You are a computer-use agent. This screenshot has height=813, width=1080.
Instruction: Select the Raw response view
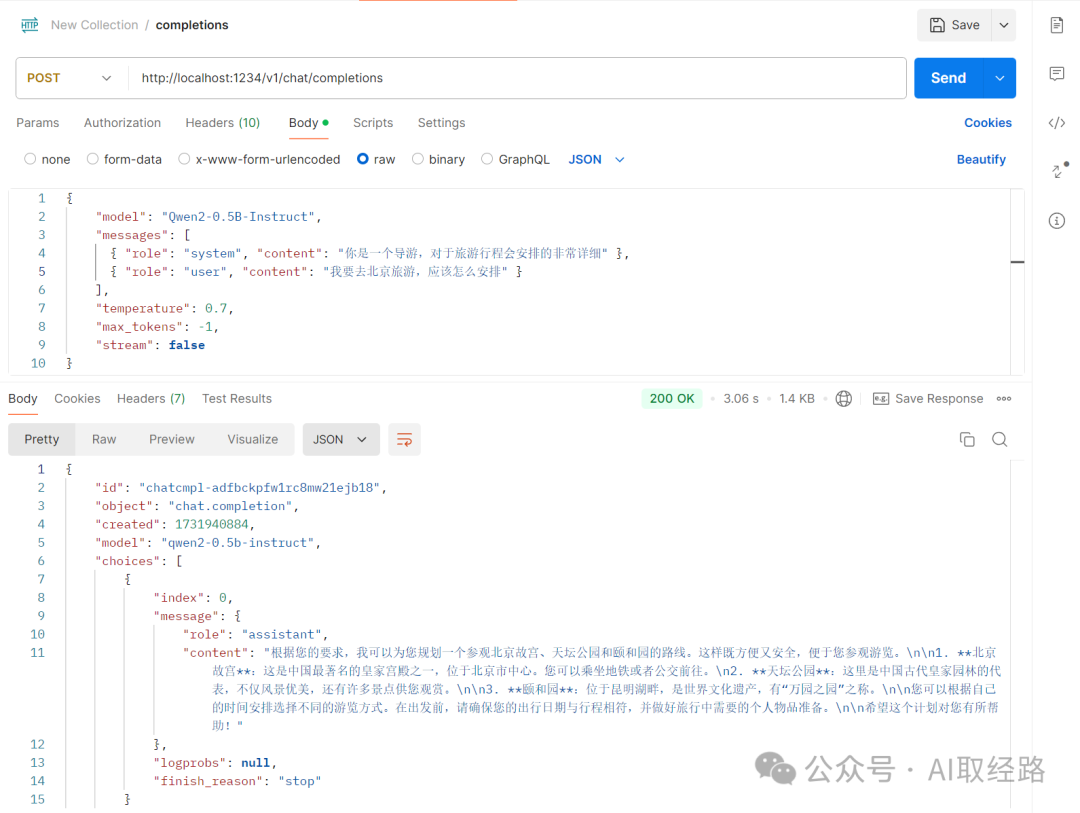(104, 440)
